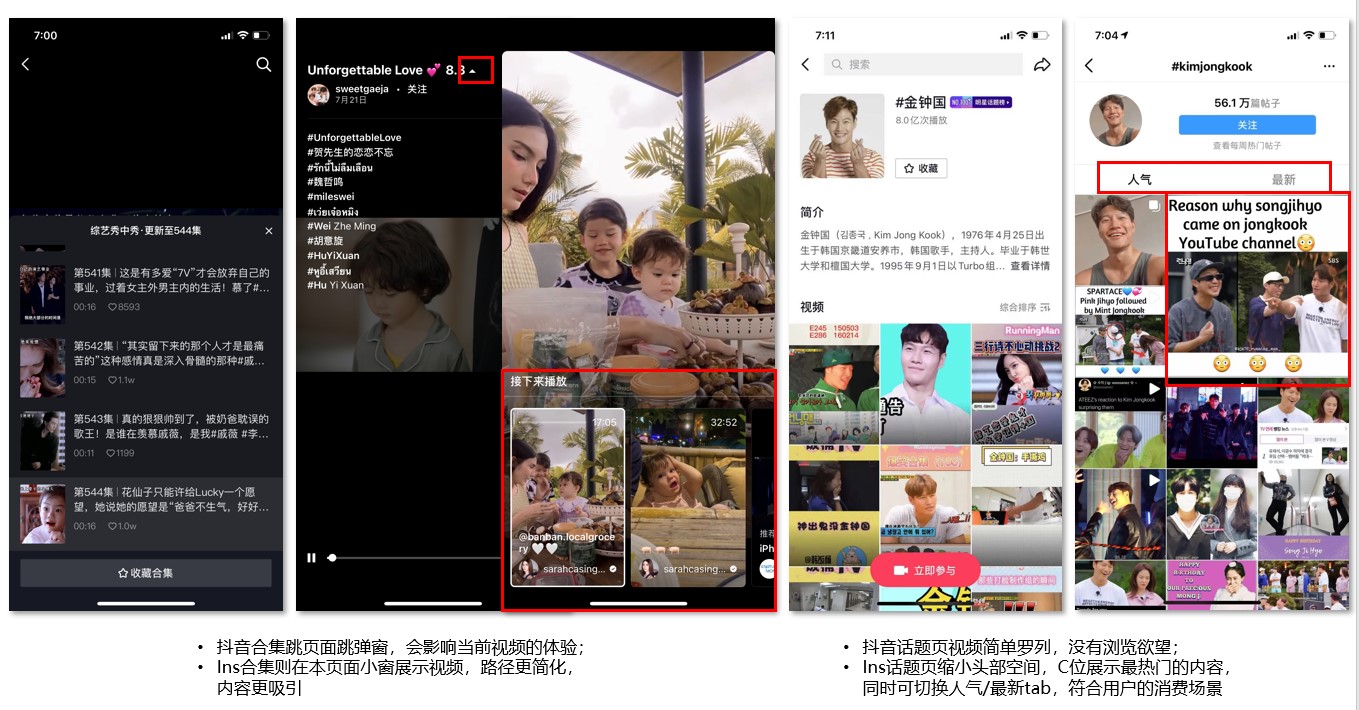1359x710 pixels.
Task: Click the video progress bar
Action: click(414, 558)
